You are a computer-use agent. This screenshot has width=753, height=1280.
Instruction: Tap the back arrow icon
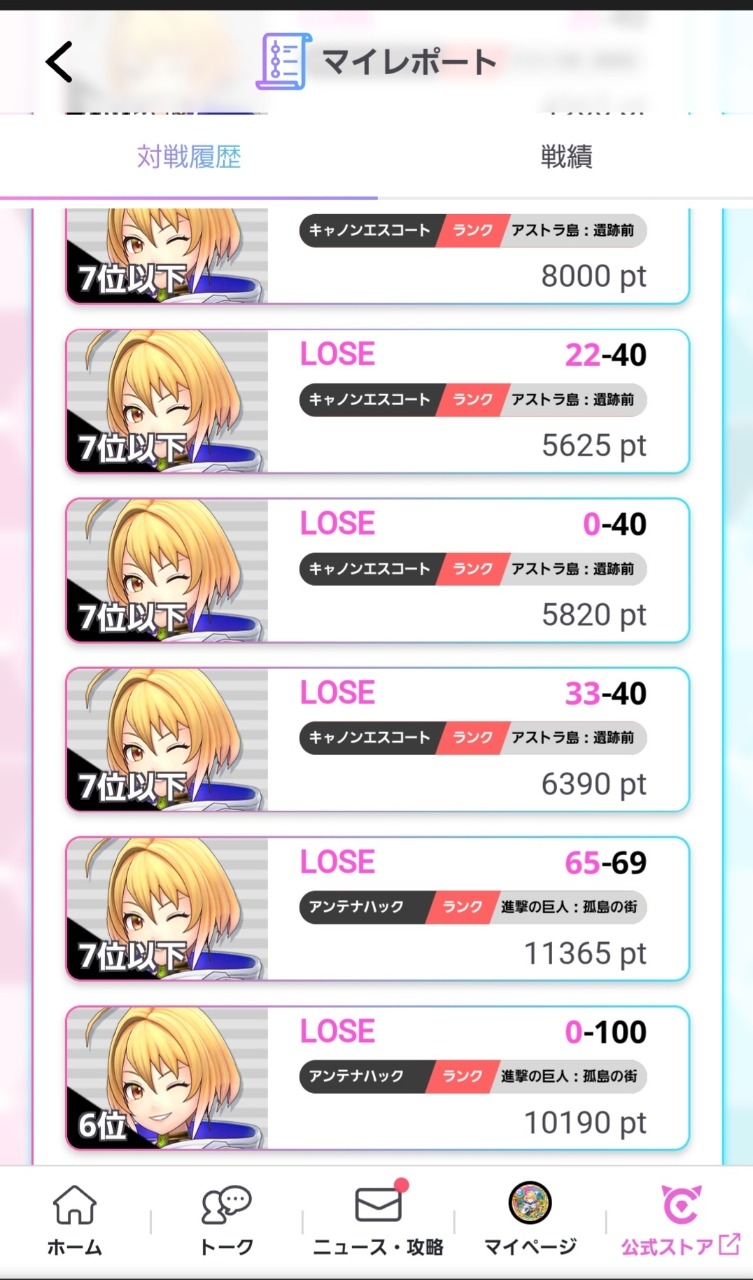click(x=59, y=62)
